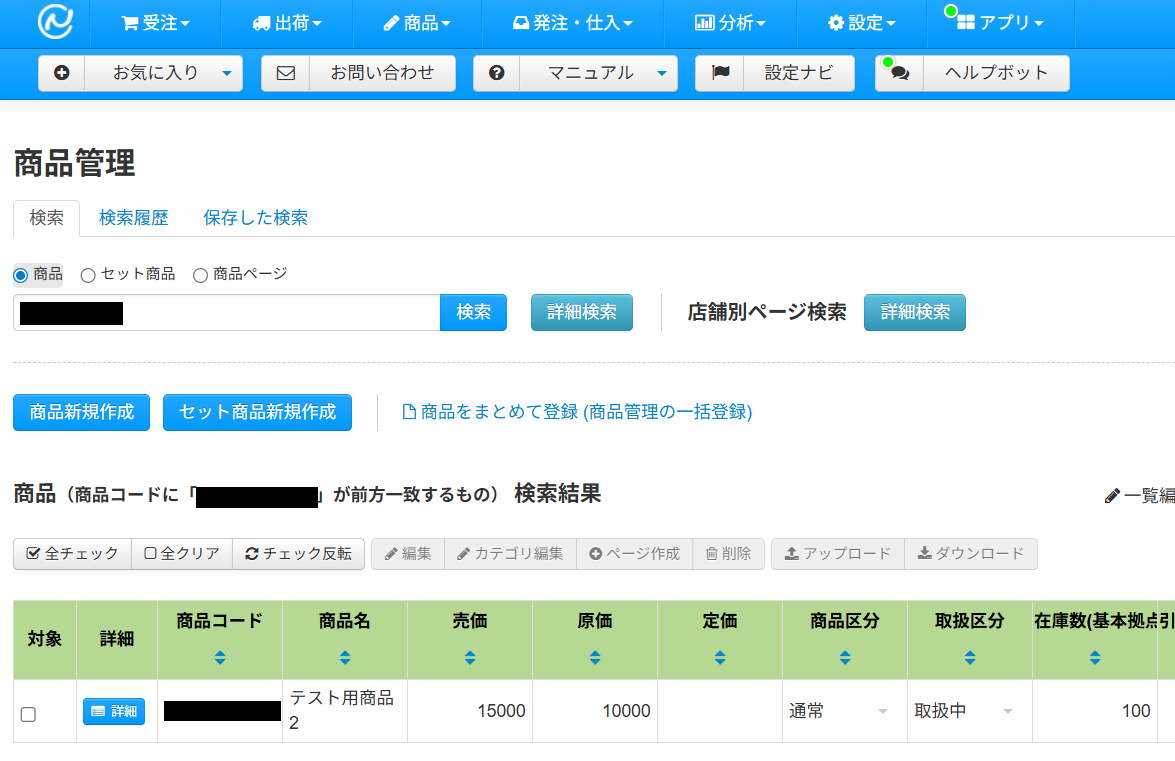This screenshot has height=761, width=1175.
Task: Switch to the 検索履歴 tab
Action: (133, 218)
